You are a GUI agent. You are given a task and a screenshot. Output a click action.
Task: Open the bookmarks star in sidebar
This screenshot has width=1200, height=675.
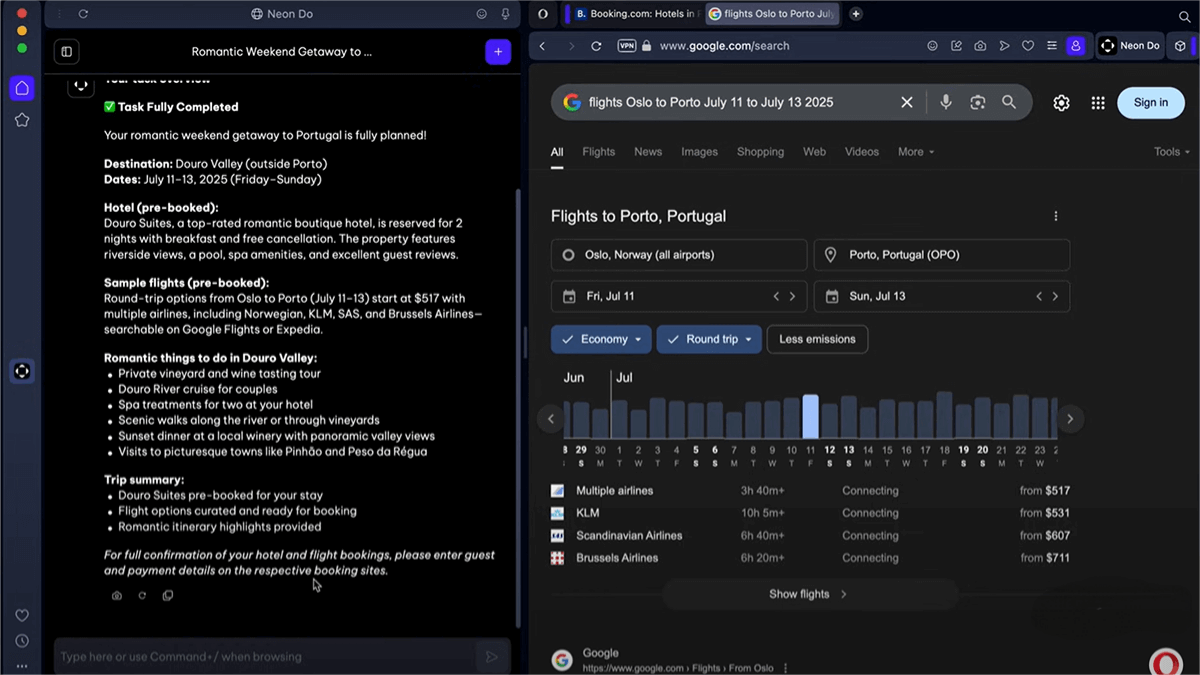[x=21, y=120]
